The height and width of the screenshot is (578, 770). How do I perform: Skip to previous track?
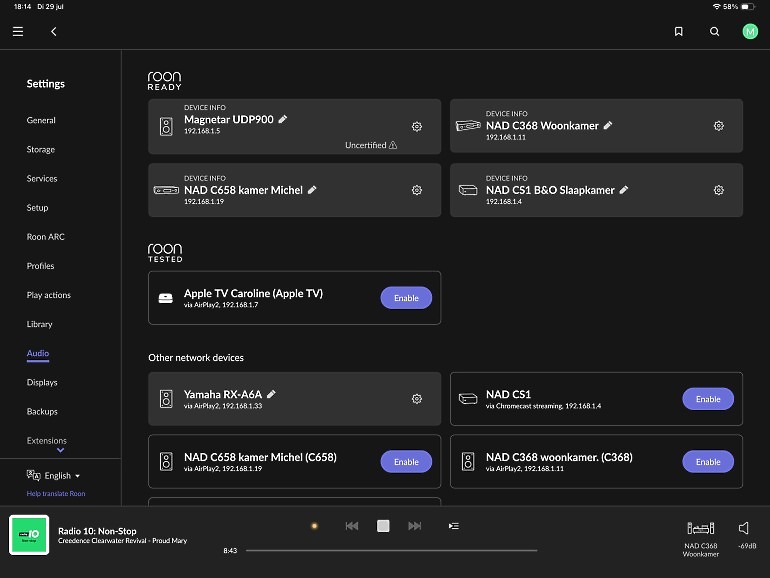pyautogui.click(x=352, y=526)
